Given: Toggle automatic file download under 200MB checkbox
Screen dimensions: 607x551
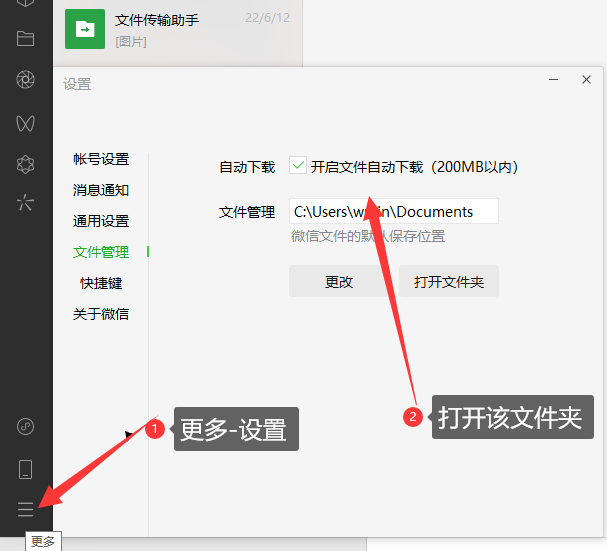Looking at the screenshot, I should pyautogui.click(x=298, y=166).
